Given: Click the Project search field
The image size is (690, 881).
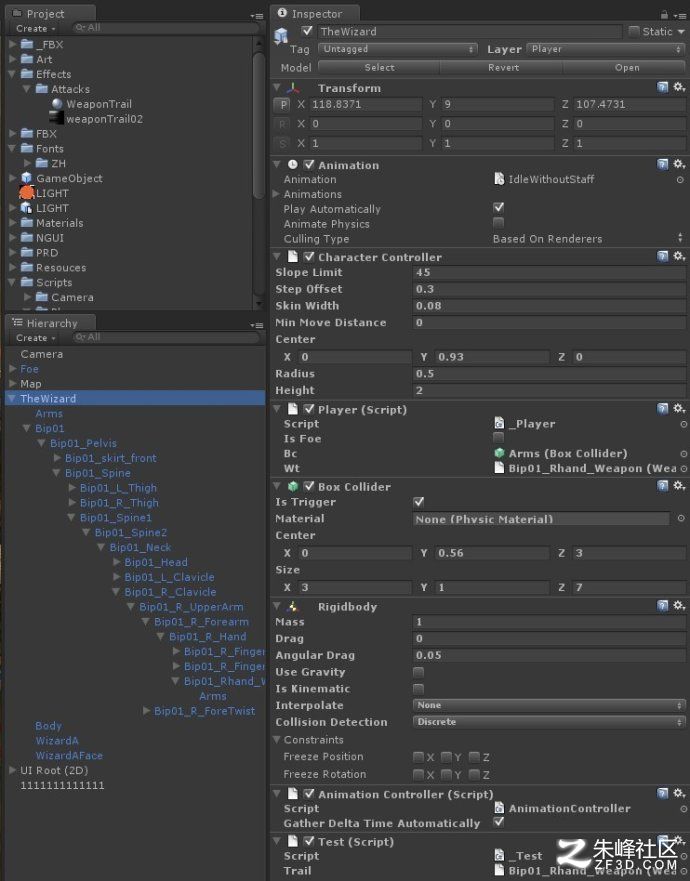Looking at the screenshot, I should (165, 28).
